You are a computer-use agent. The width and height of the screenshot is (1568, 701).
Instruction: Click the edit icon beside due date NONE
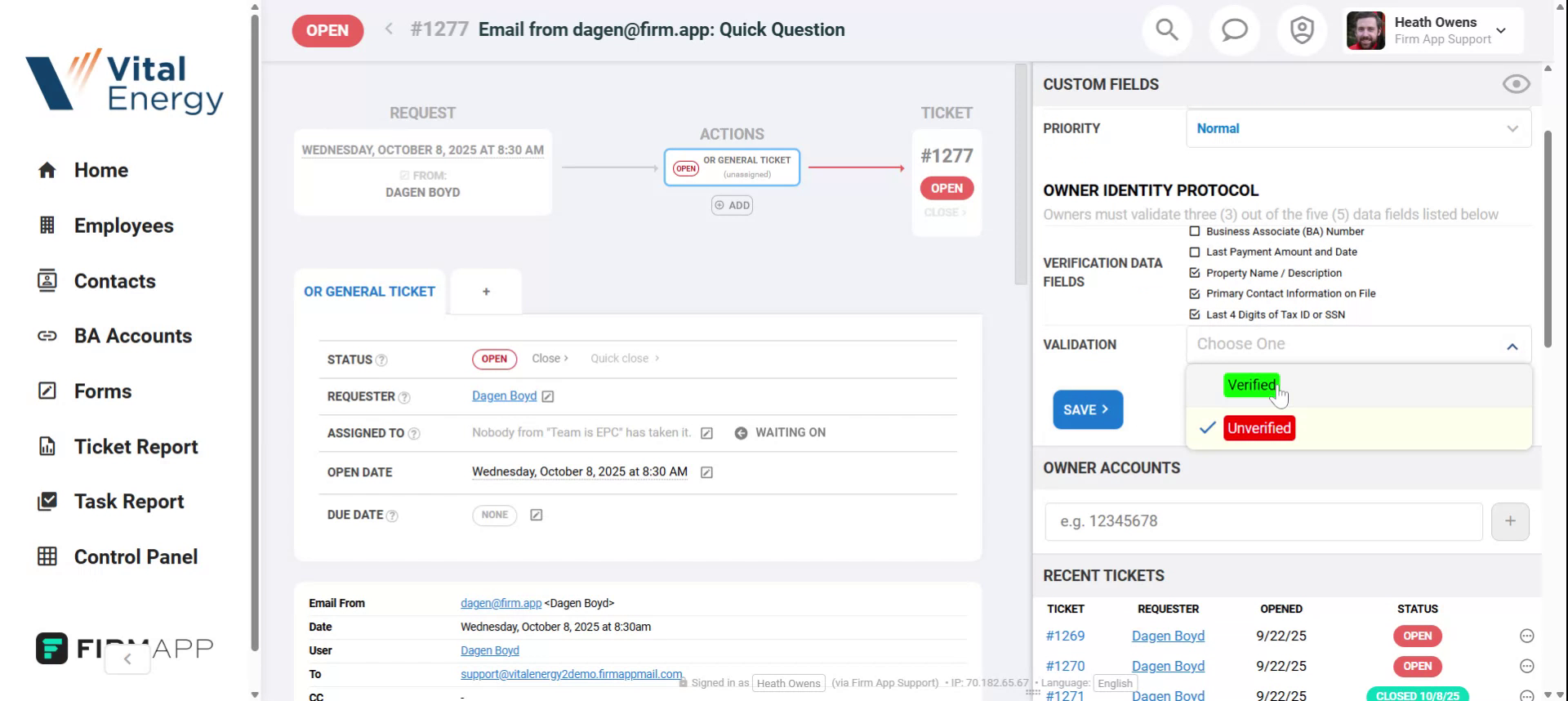(x=536, y=515)
